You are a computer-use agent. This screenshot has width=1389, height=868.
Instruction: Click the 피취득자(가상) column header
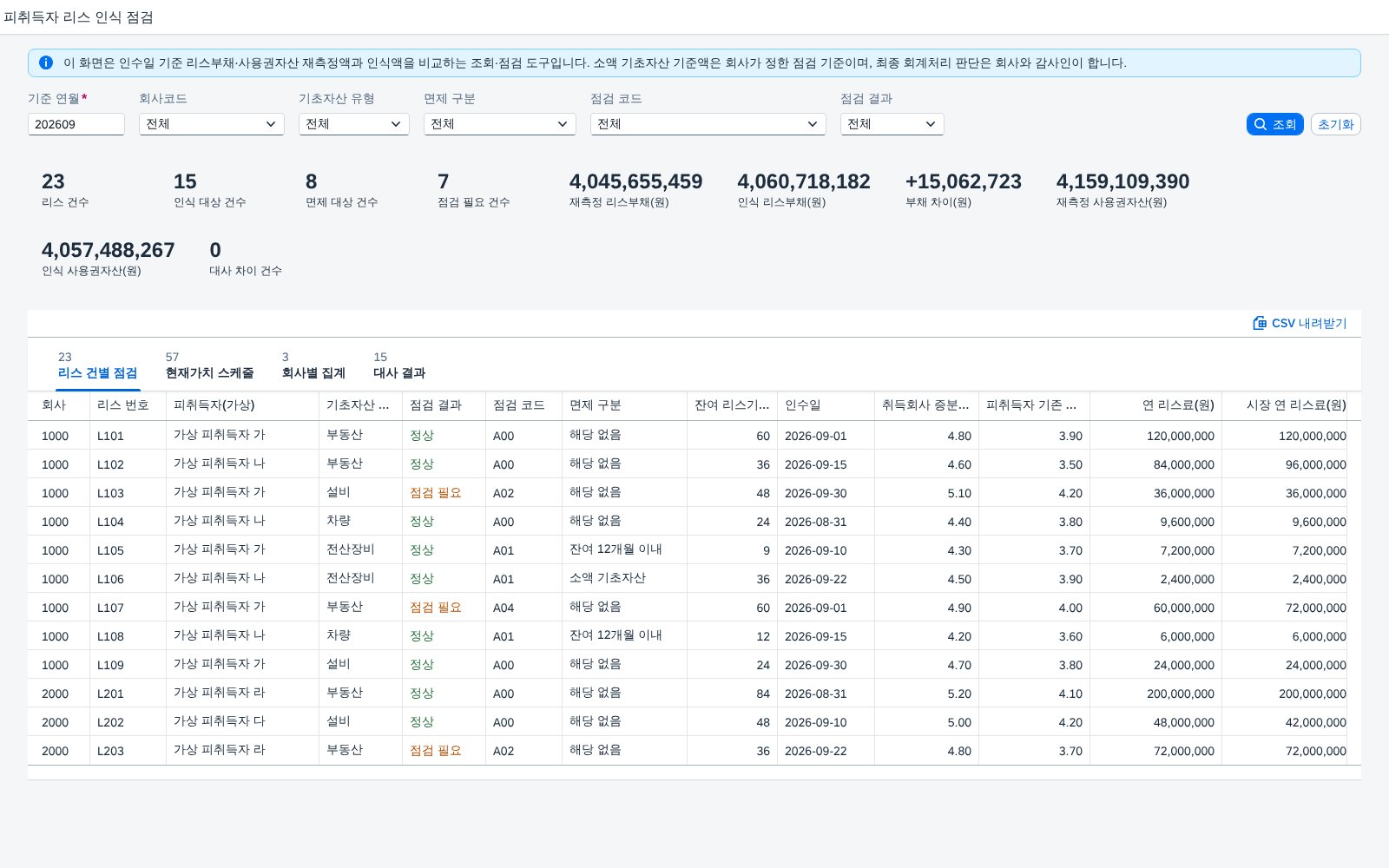tap(242, 405)
